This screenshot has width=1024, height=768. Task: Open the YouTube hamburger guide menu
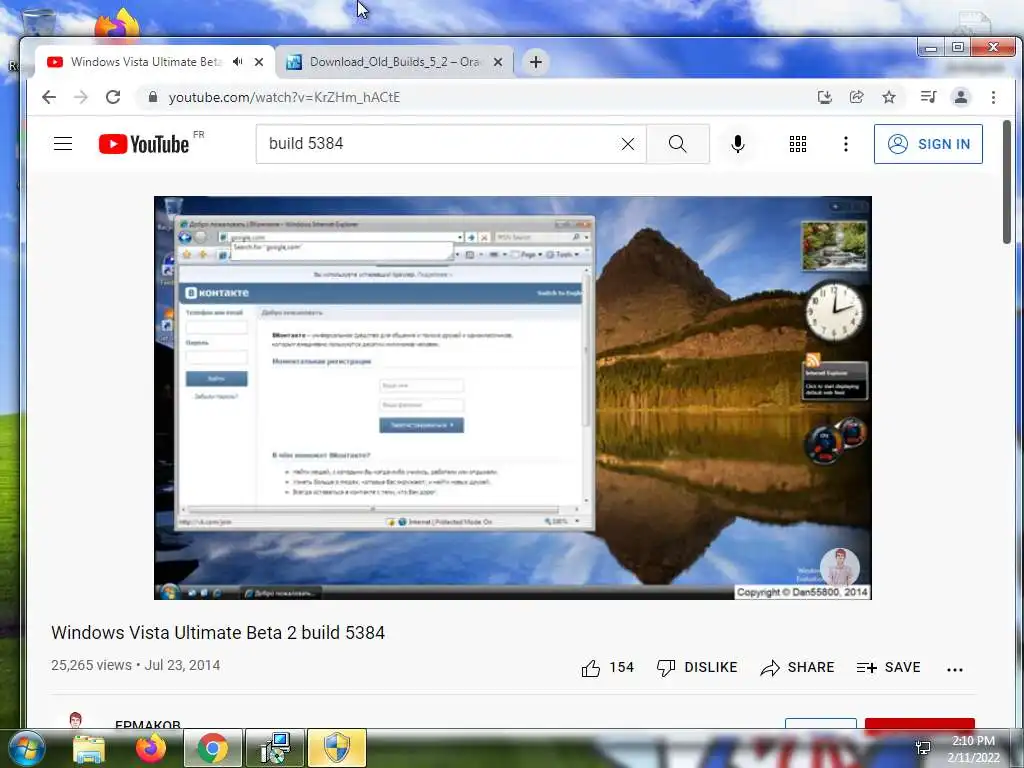(x=63, y=144)
